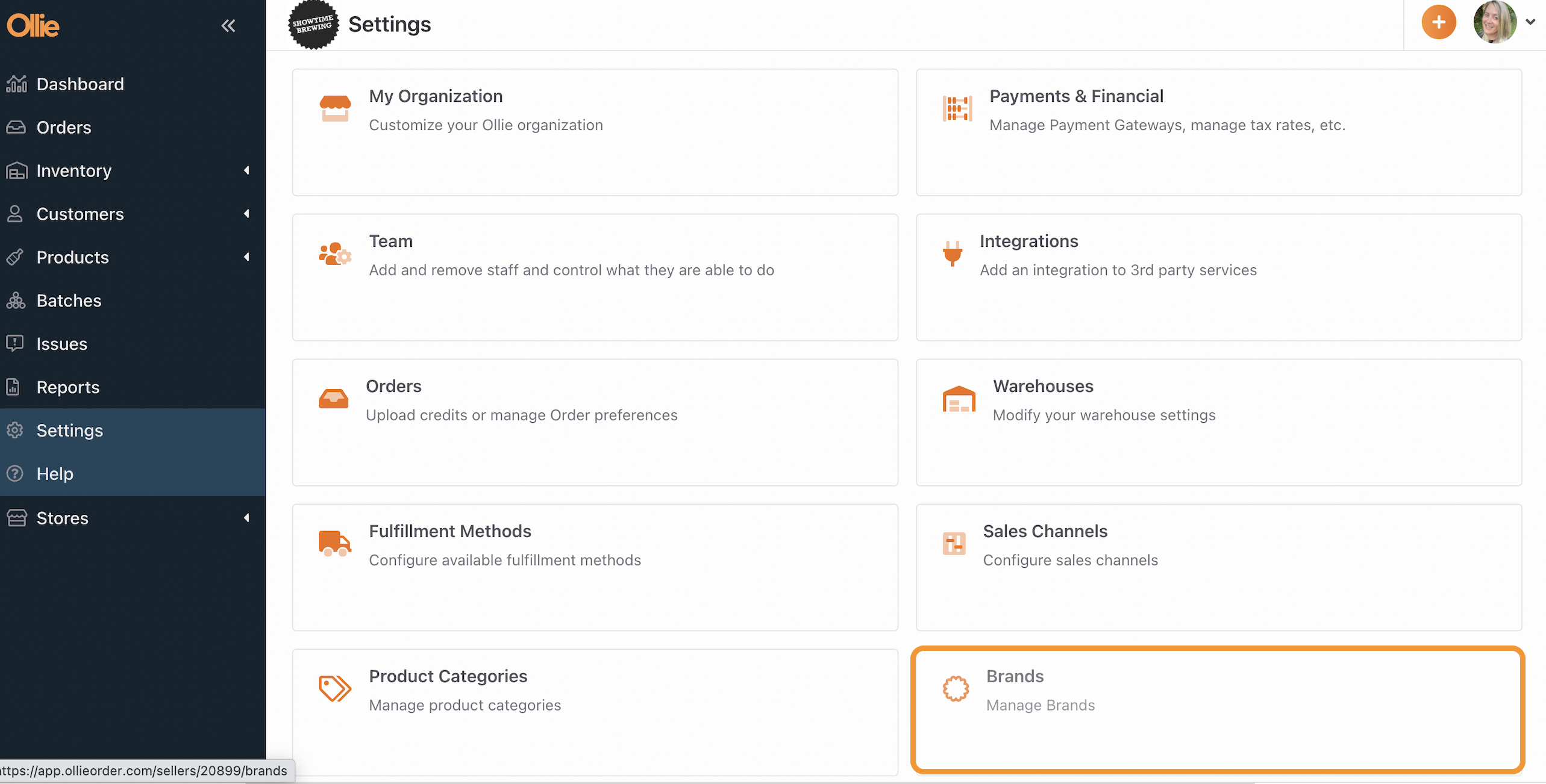1546x784 pixels.
Task: Open the profile dropdown chevron
Action: point(1530,22)
